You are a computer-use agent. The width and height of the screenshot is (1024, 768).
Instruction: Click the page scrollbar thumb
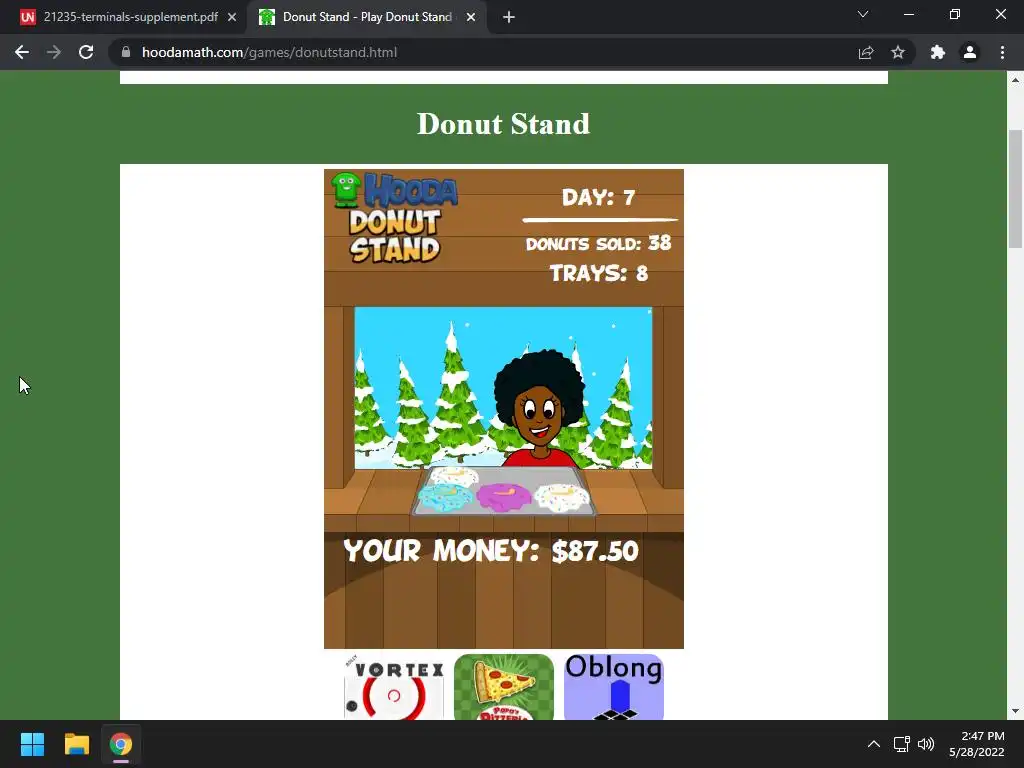(x=1015, y=189)
